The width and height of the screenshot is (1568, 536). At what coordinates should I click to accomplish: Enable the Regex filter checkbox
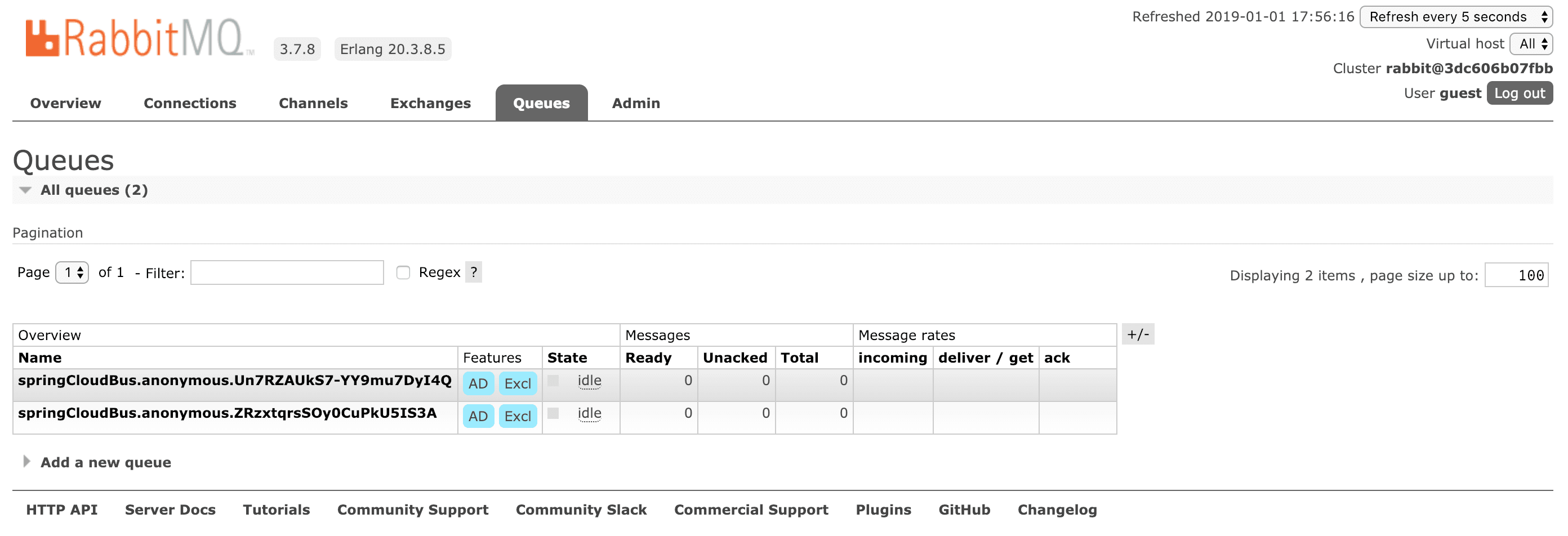[x=403, y=273]
